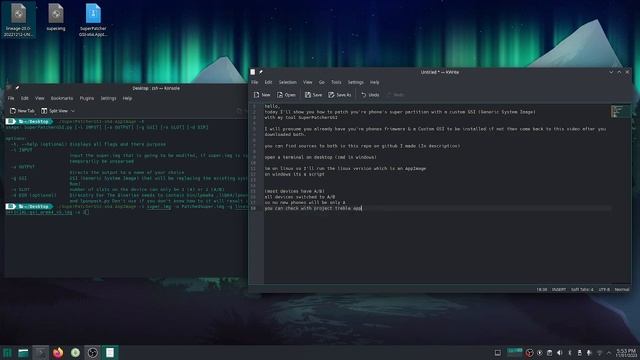This screenshot has width=640, height=360.
Task: Open the Konsole Plugins menu
Action: point(87,98)
